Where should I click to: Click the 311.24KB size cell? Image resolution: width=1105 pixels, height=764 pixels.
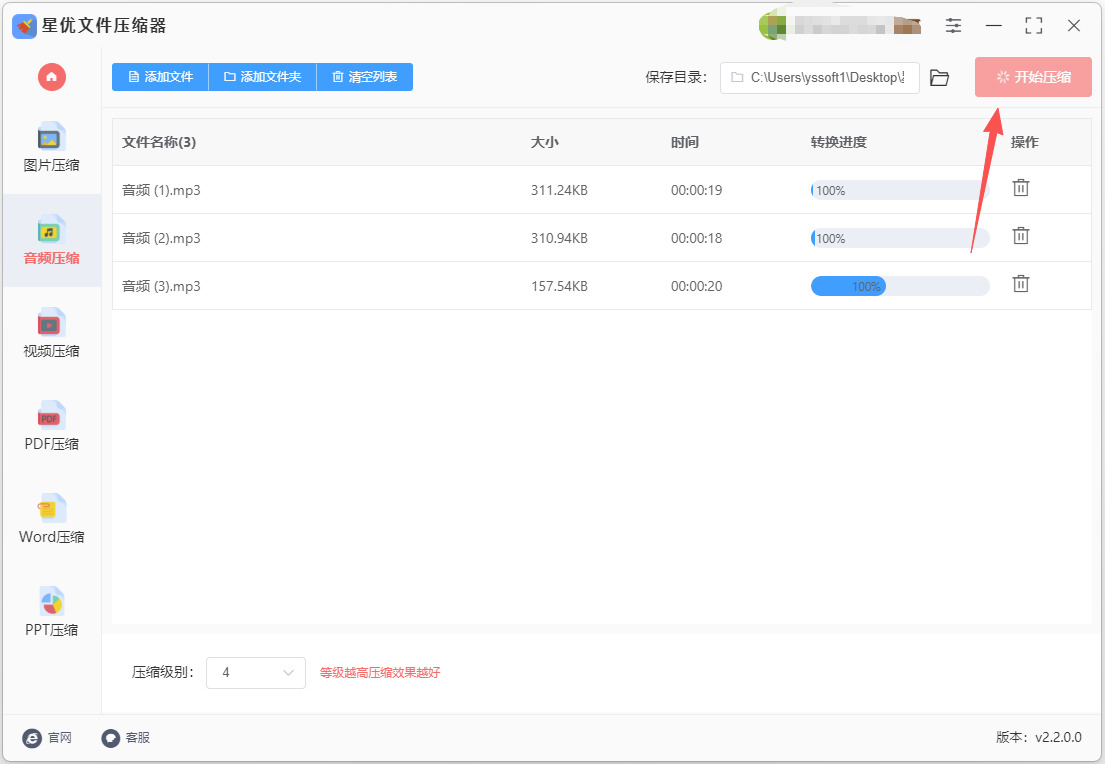pyautogui.click(x=559, y=190)
